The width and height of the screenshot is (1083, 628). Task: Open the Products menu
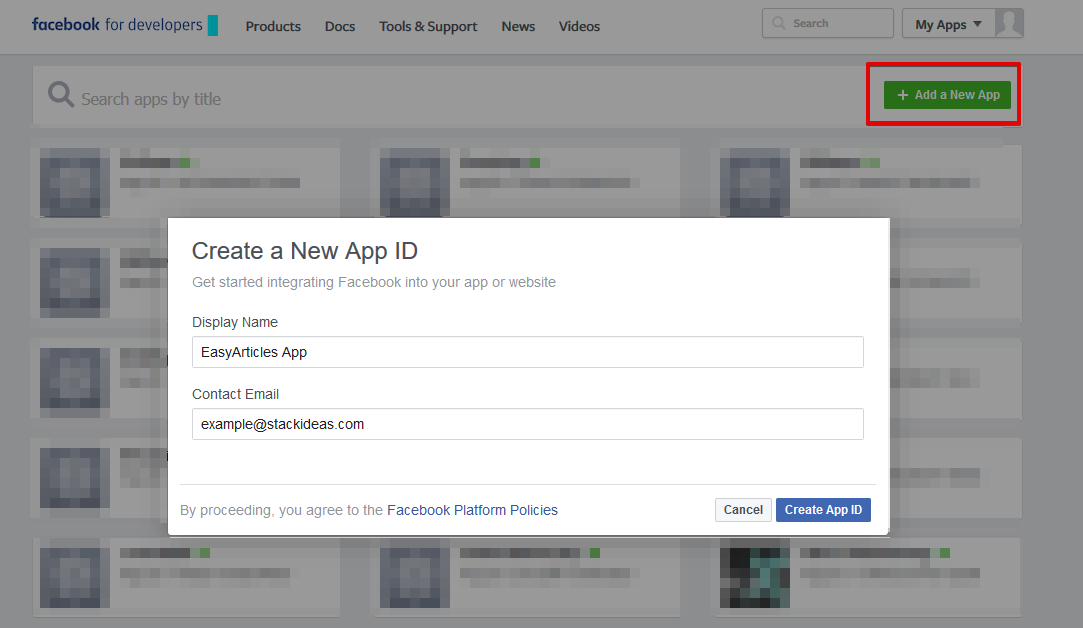[x=273, y=26]
